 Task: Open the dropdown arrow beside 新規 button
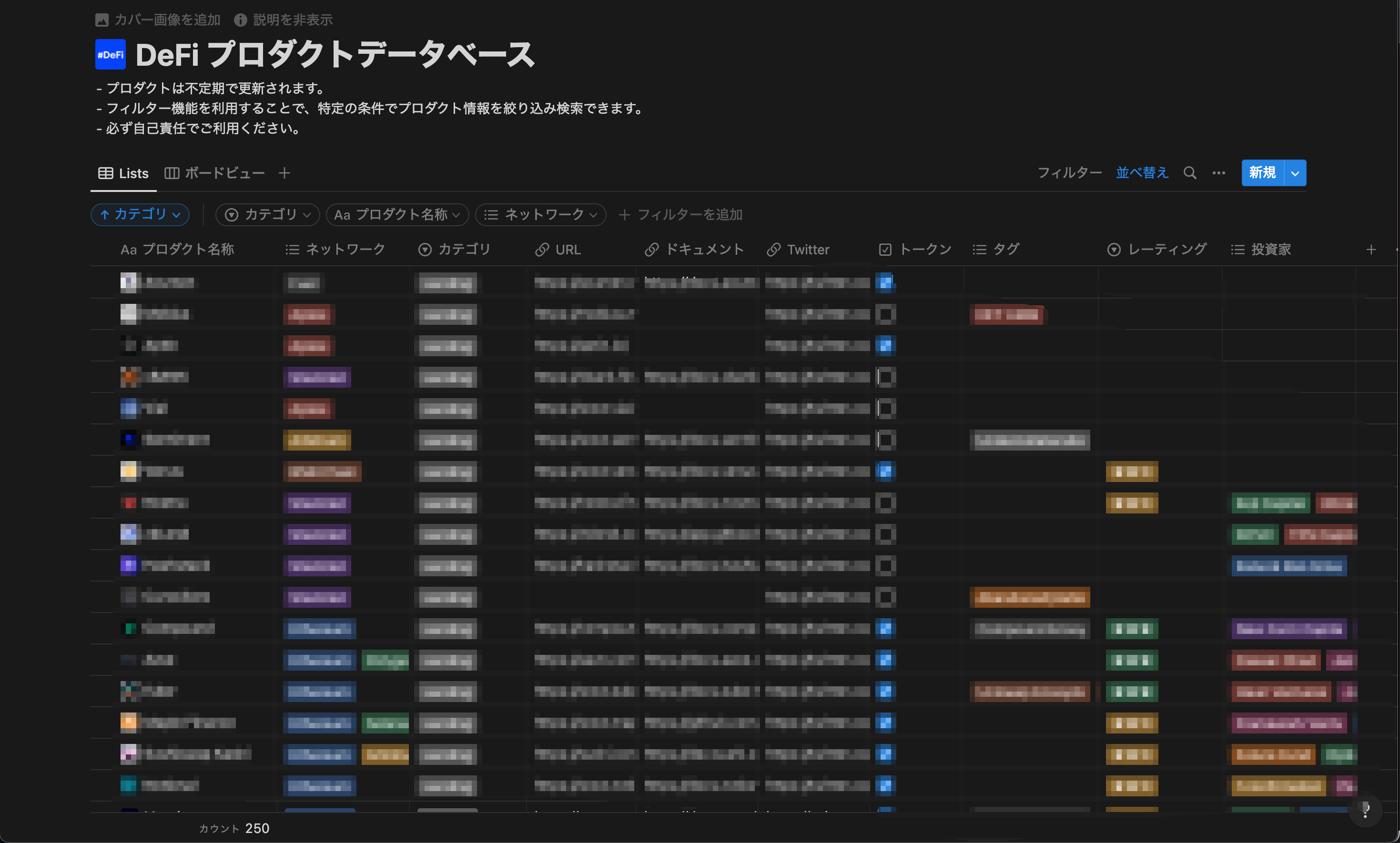pyautogui.click(x=1294, y=173)
